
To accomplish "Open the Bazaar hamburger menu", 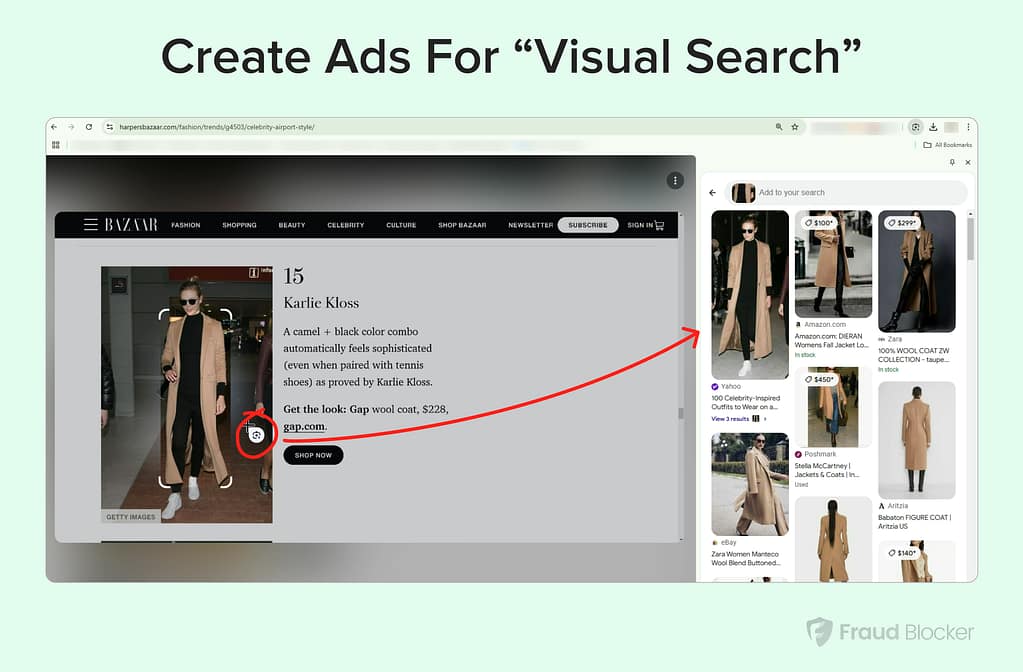I will (x=91, y=225).
